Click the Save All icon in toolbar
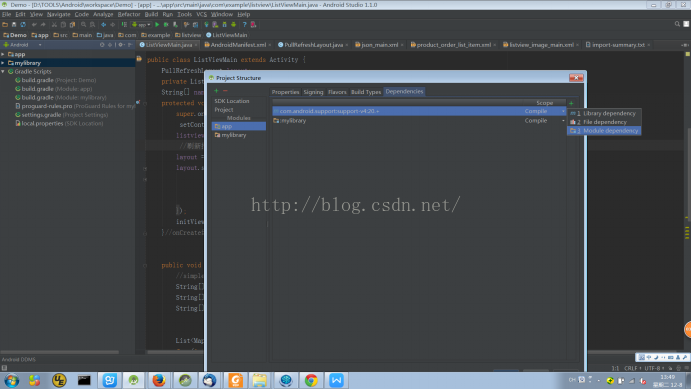This screenshot has width=692, height=389. pyautogui.click(x=14, y=25)
